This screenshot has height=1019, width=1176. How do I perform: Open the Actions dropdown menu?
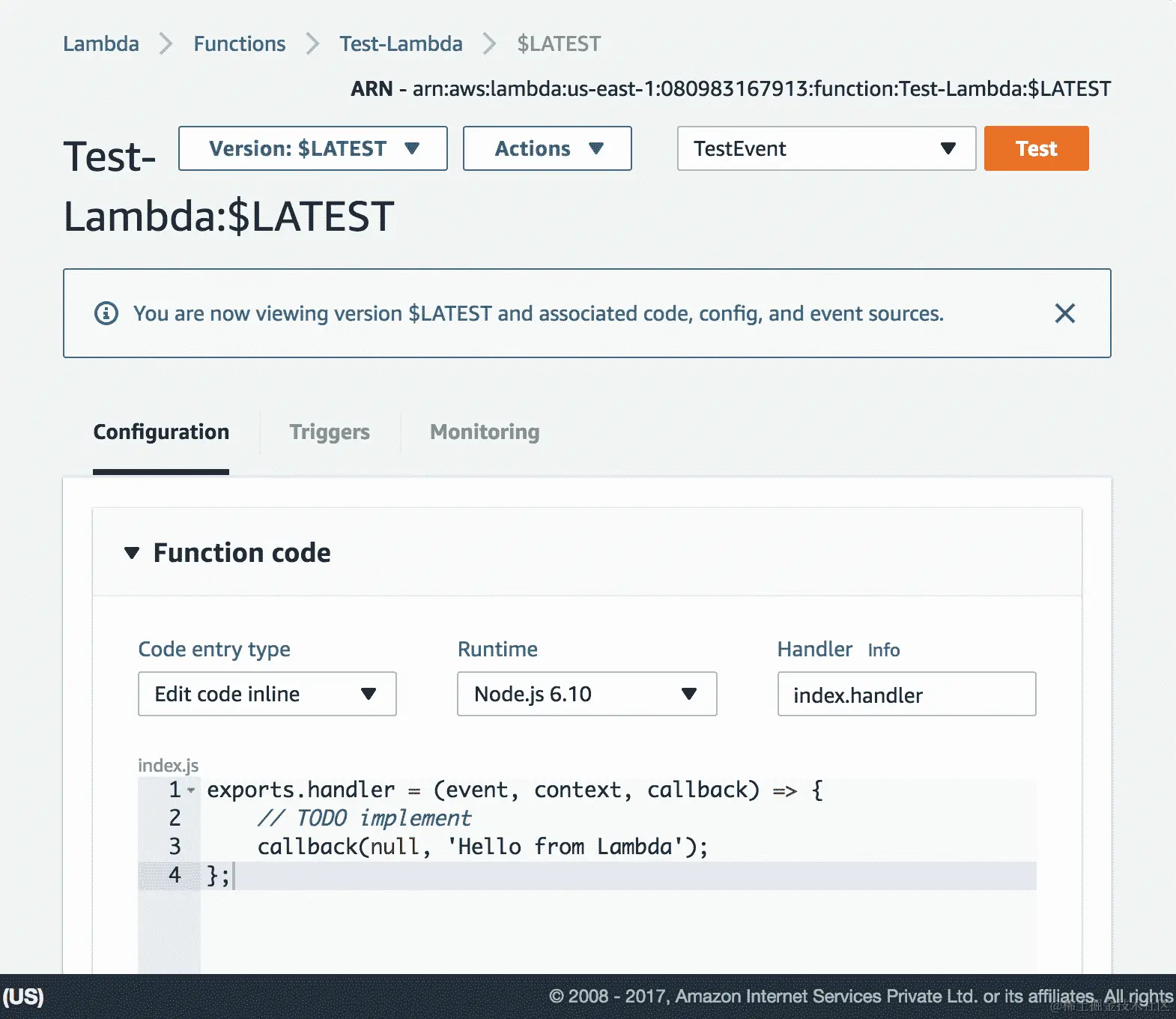coord(548,148)
